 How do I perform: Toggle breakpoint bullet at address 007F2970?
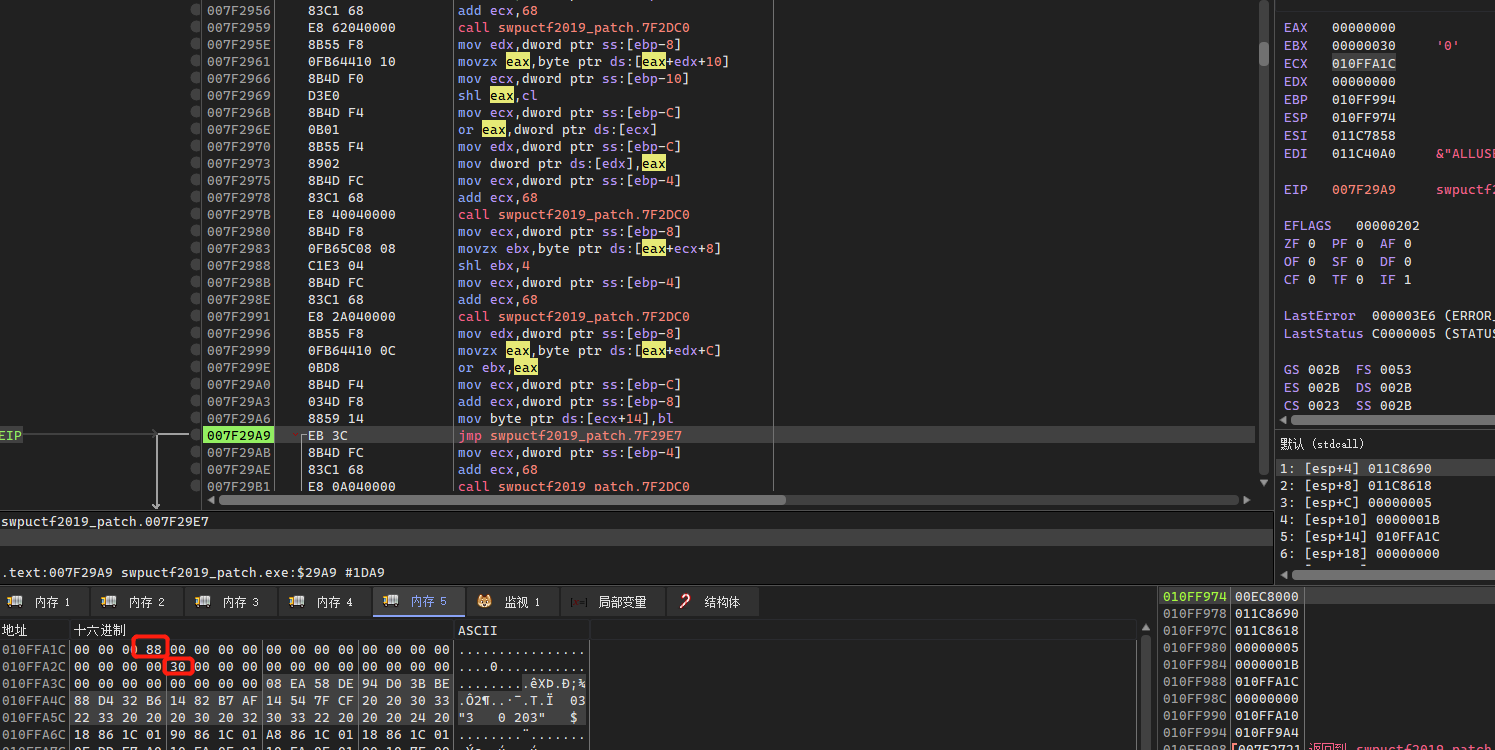(195, 147)
